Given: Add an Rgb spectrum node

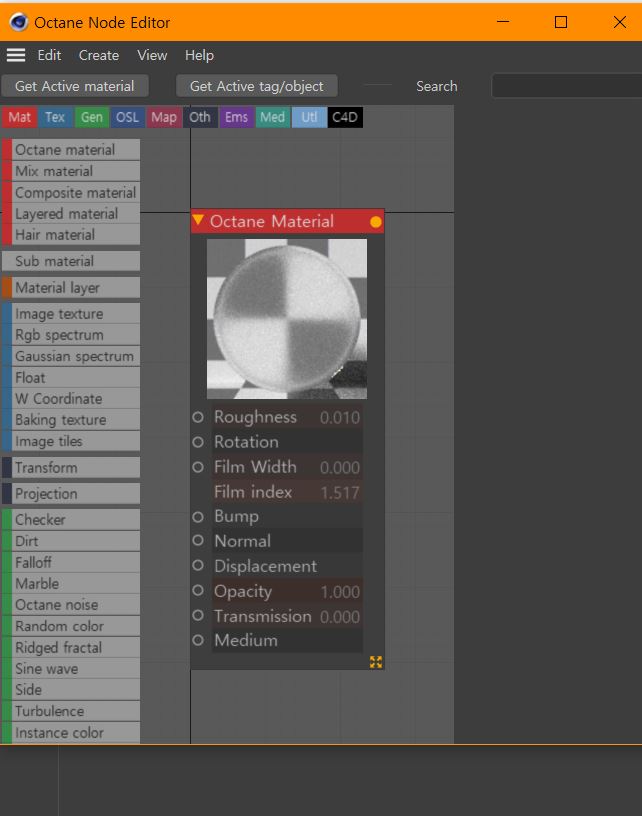Looking at the screenshot, I should (x=71, y=335).
